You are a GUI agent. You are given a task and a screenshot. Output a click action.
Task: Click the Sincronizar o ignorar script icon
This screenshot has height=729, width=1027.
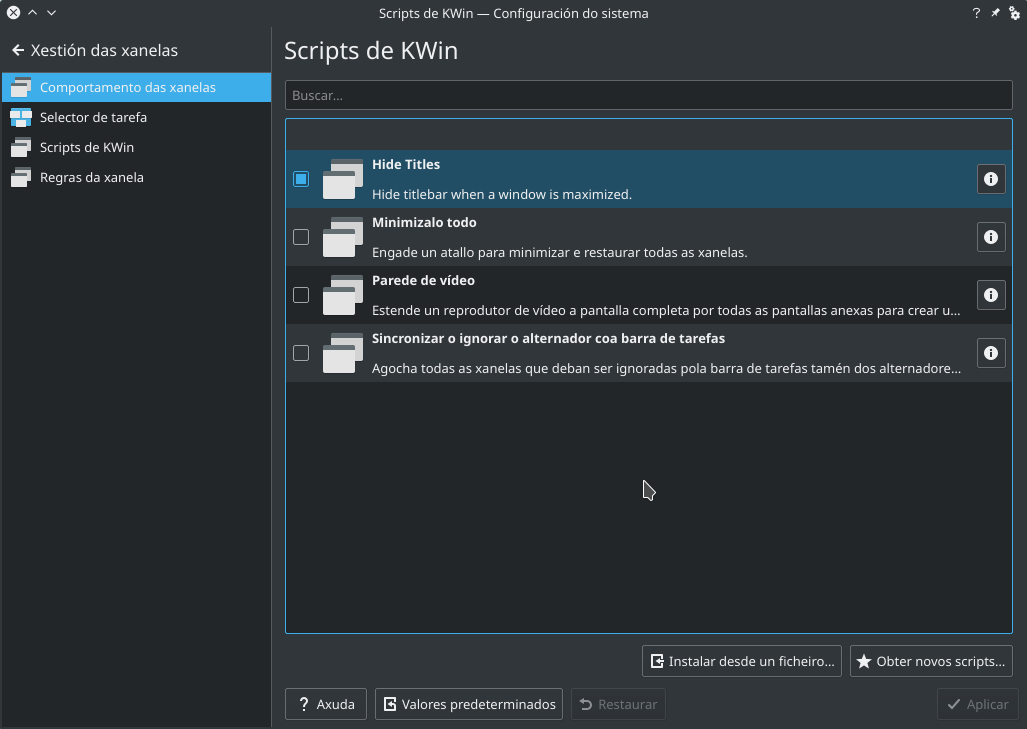coord(343,353)
